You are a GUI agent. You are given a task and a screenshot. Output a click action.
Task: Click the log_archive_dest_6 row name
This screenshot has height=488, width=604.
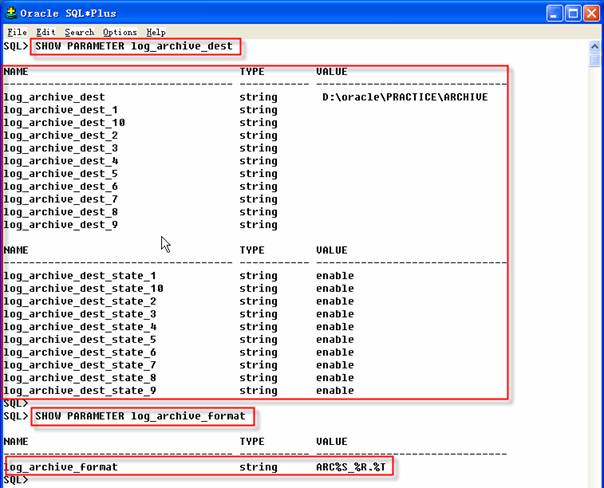pyautogui.click(x=61, y=187)
